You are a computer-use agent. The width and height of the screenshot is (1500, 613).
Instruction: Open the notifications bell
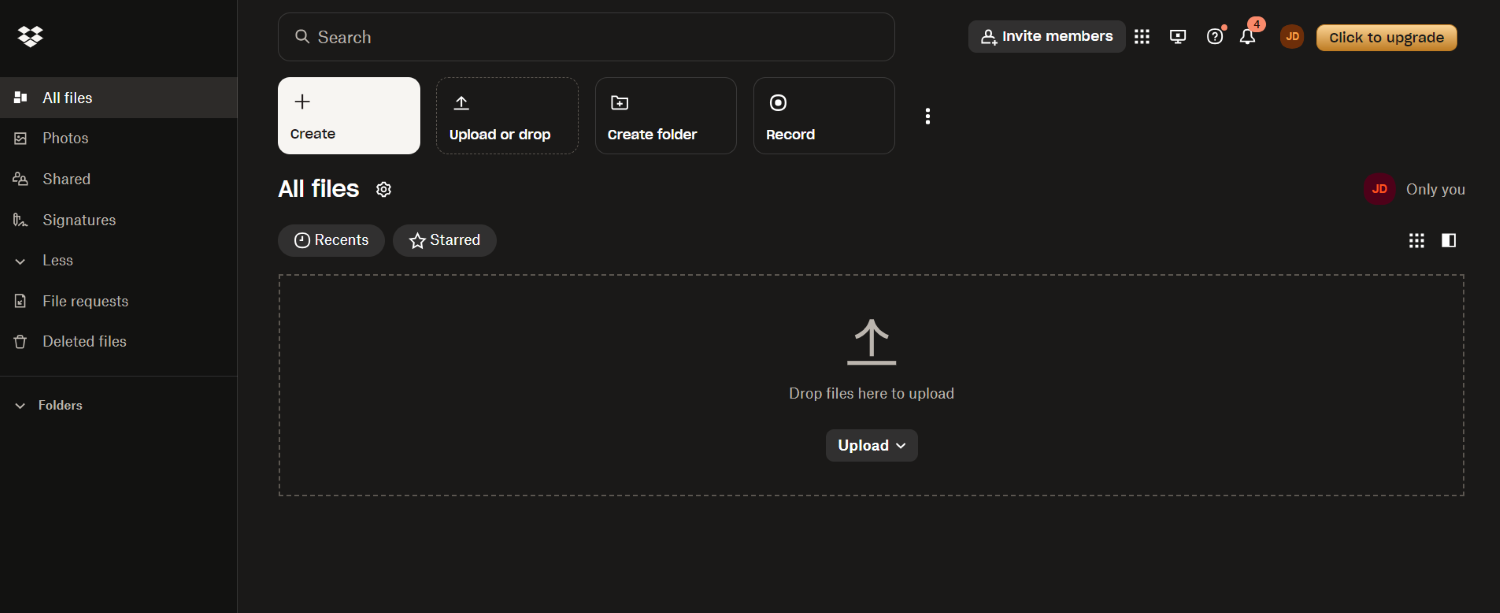1247,36
